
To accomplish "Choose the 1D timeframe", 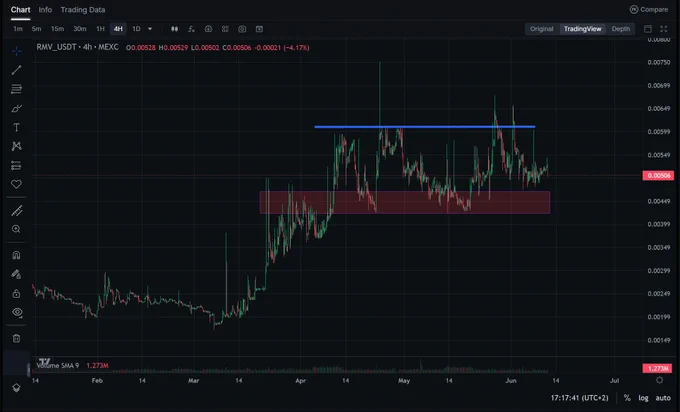I will [136, 29].
